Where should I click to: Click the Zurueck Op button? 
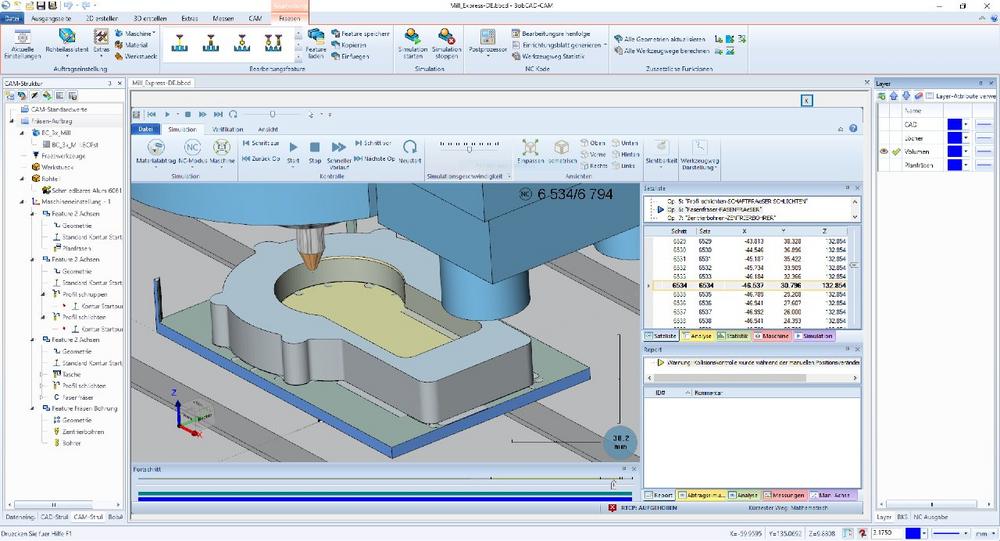pyautogui.click(x=261, y=158)
